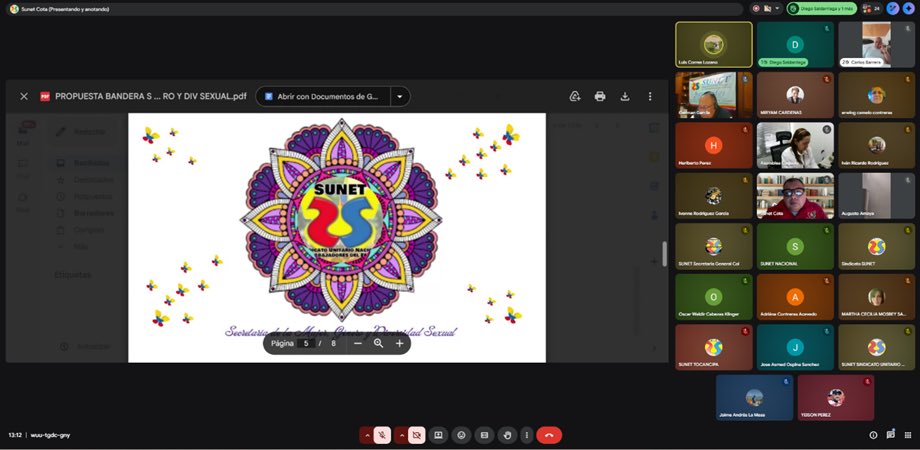This screenshot has width=920, height=450.
Task: Select MARTHA CECILIA MOSBEY tile
Action: pos(877,297)
